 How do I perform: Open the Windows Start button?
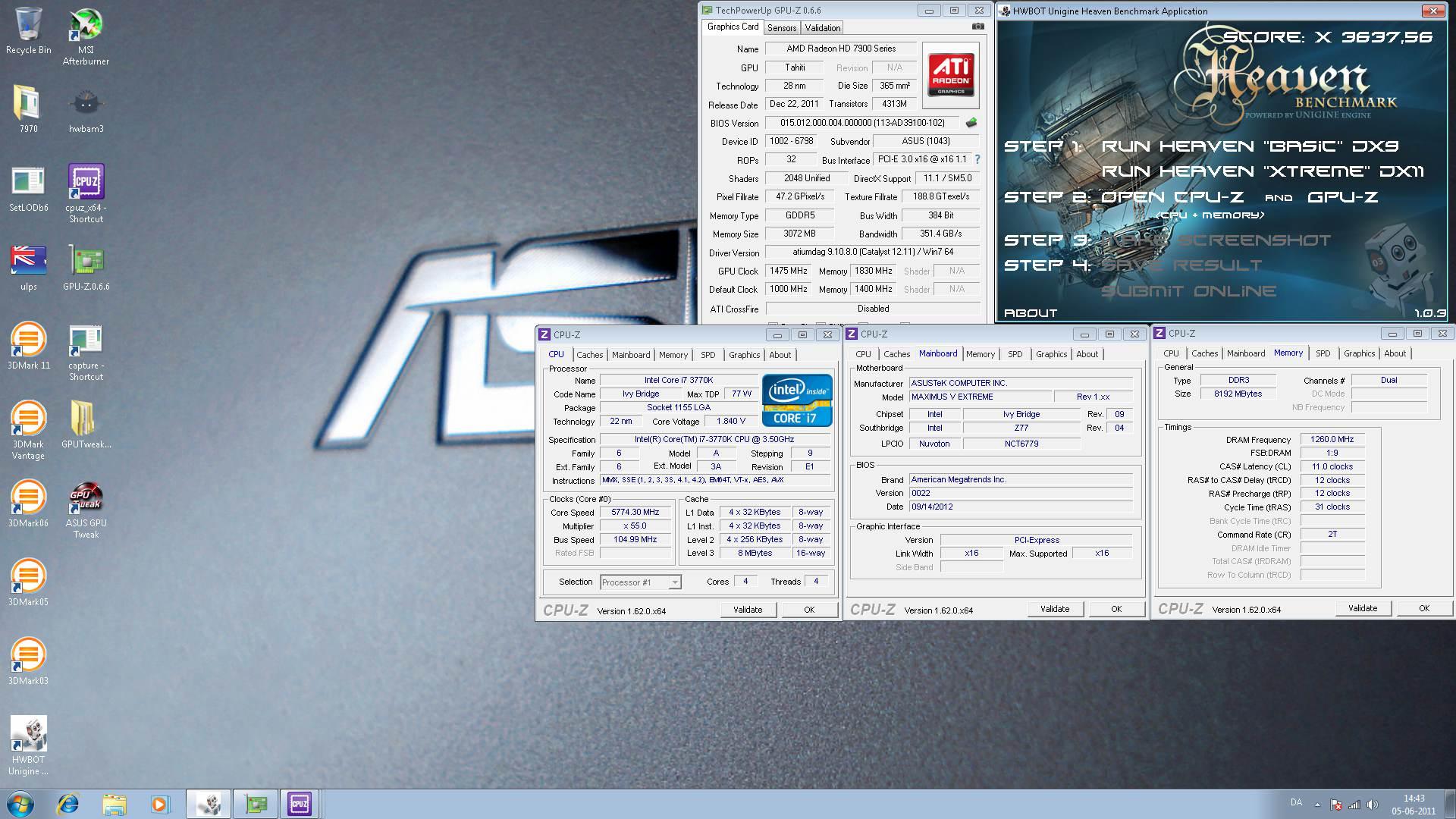click(20, 804)
